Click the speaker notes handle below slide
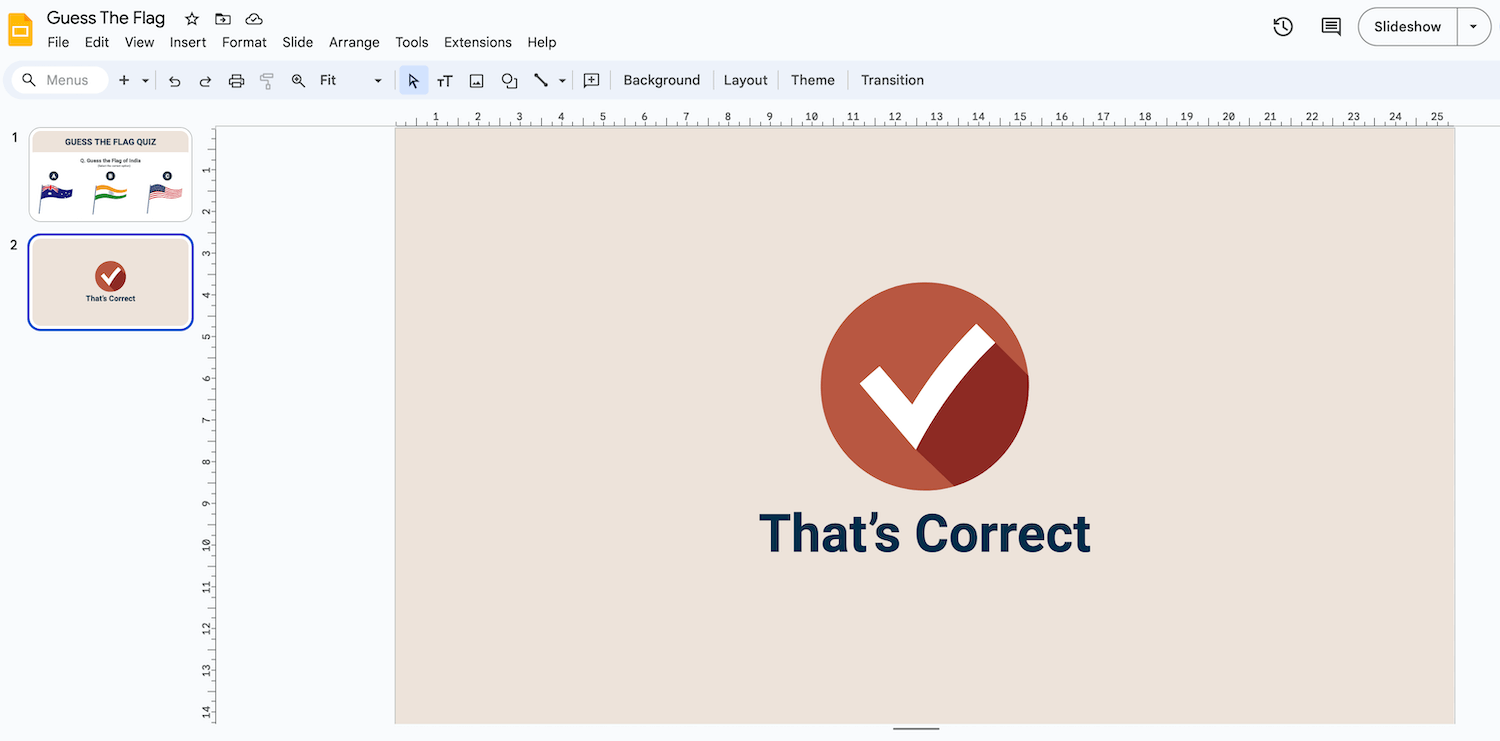This screenshot has width=1500, height=741. coord(916,729)
